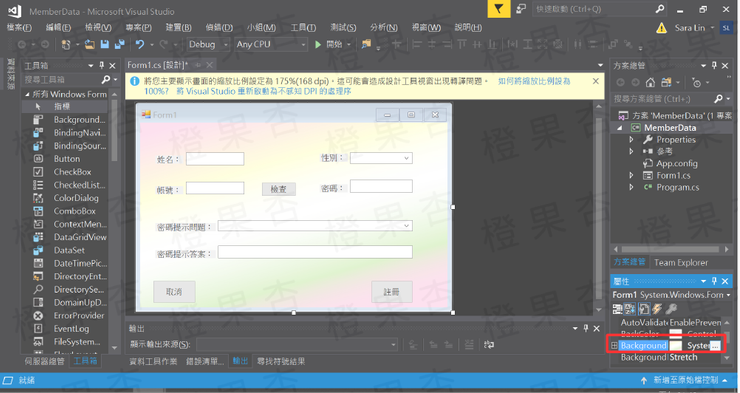Click the Save All toolbar icon
Image resolution: width=740 pixels, height=393 pixels.
click(x=119, y=44)
